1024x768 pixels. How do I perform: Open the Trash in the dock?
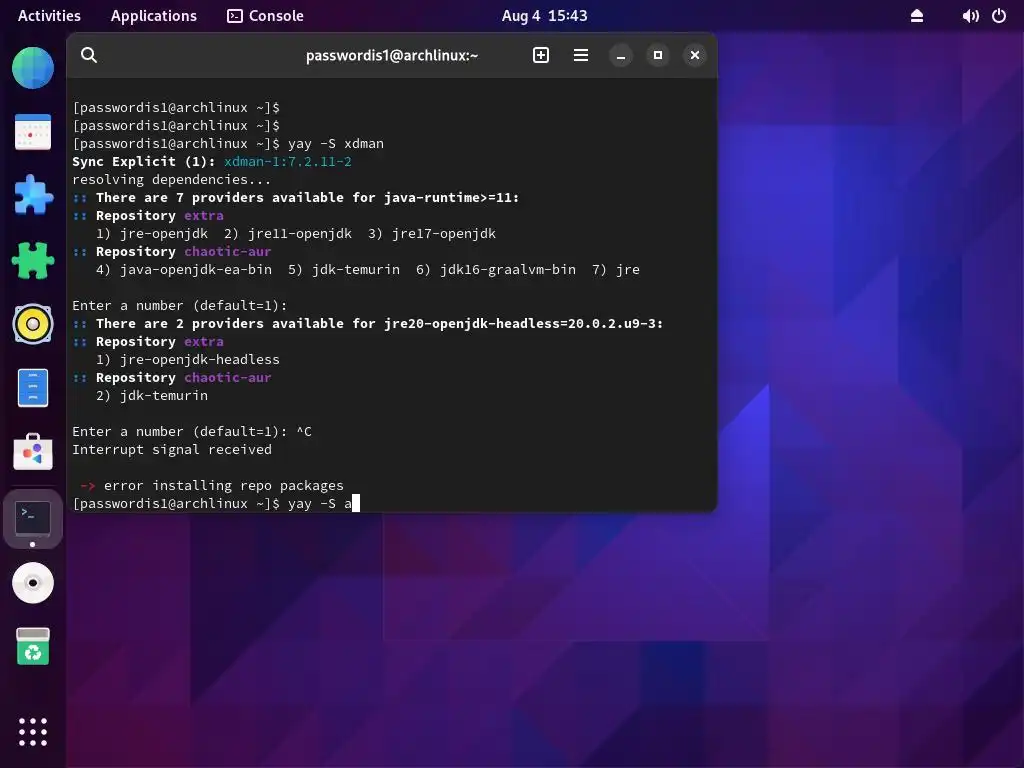click(x=33, y=647)
